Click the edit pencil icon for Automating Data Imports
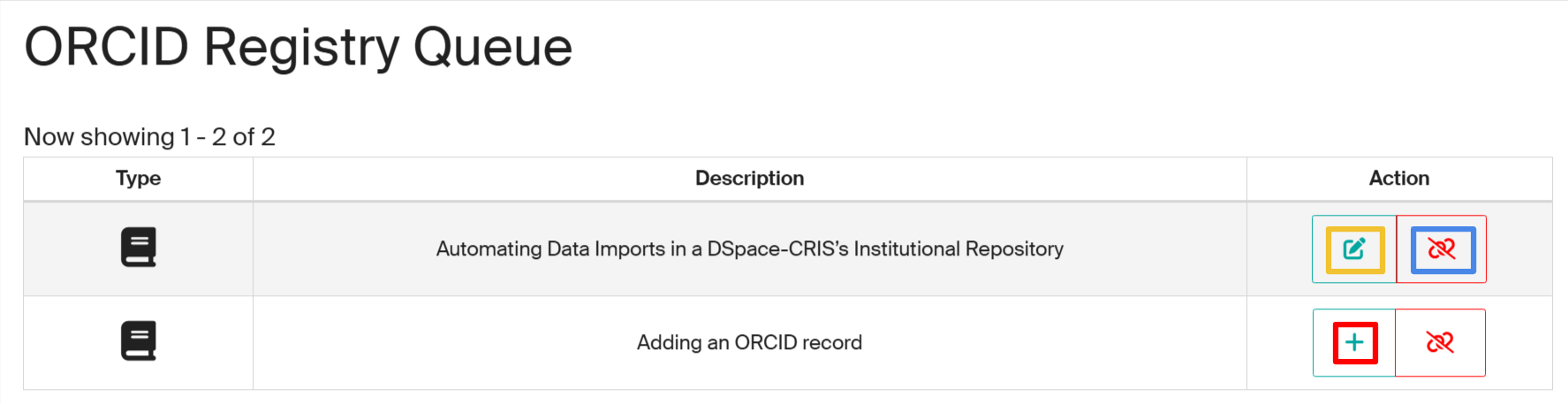This screenshot has width=1568, height=404. [x=1354, y=249]
